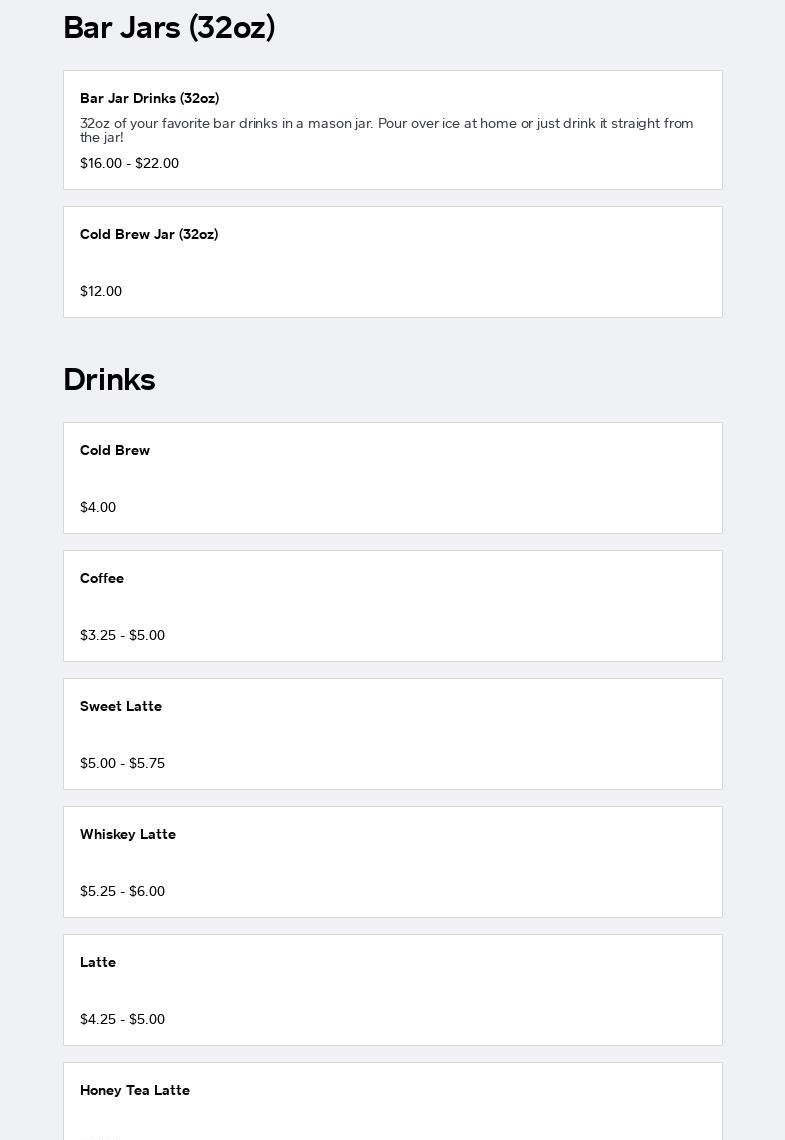Image resolution: width=785 pixels, height=1140 pixels.
Task: Click the $12.00 Cold Brew Jar price
Action: pyautogui.click(x=101, y=291)
